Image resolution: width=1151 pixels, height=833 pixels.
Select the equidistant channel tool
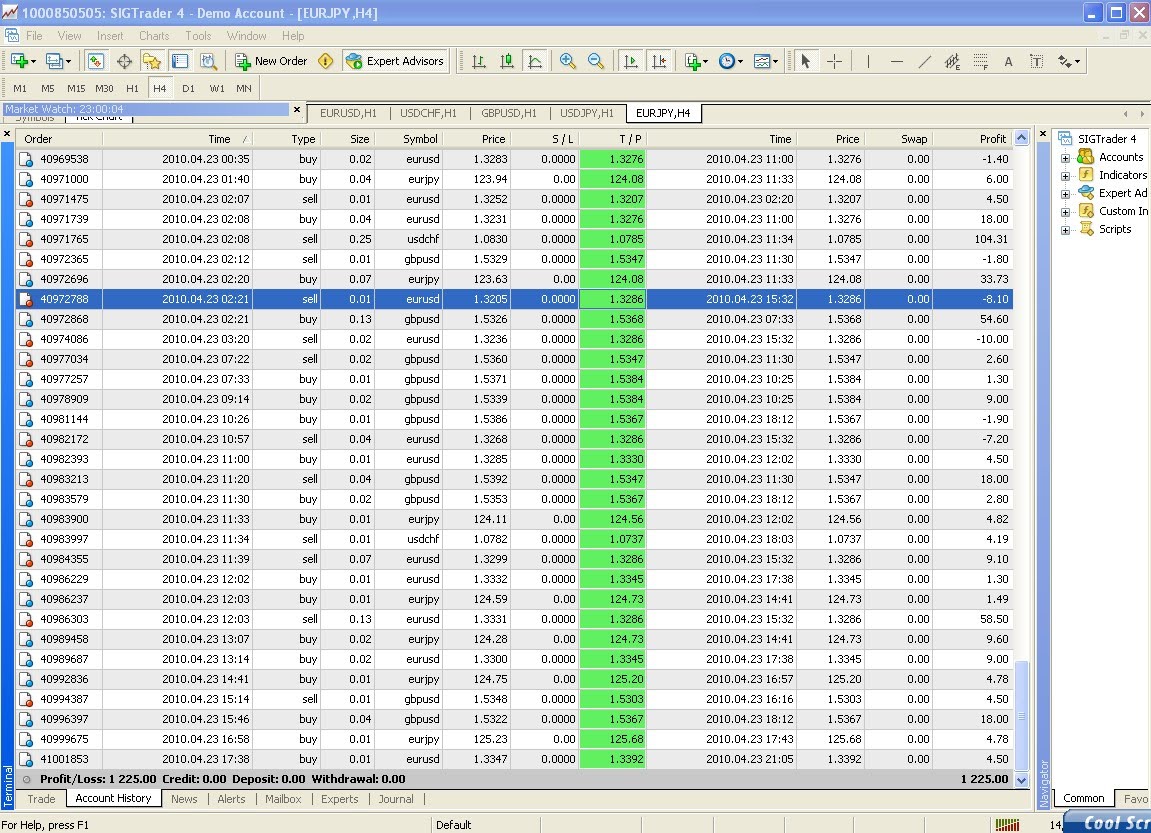(953, 62)
